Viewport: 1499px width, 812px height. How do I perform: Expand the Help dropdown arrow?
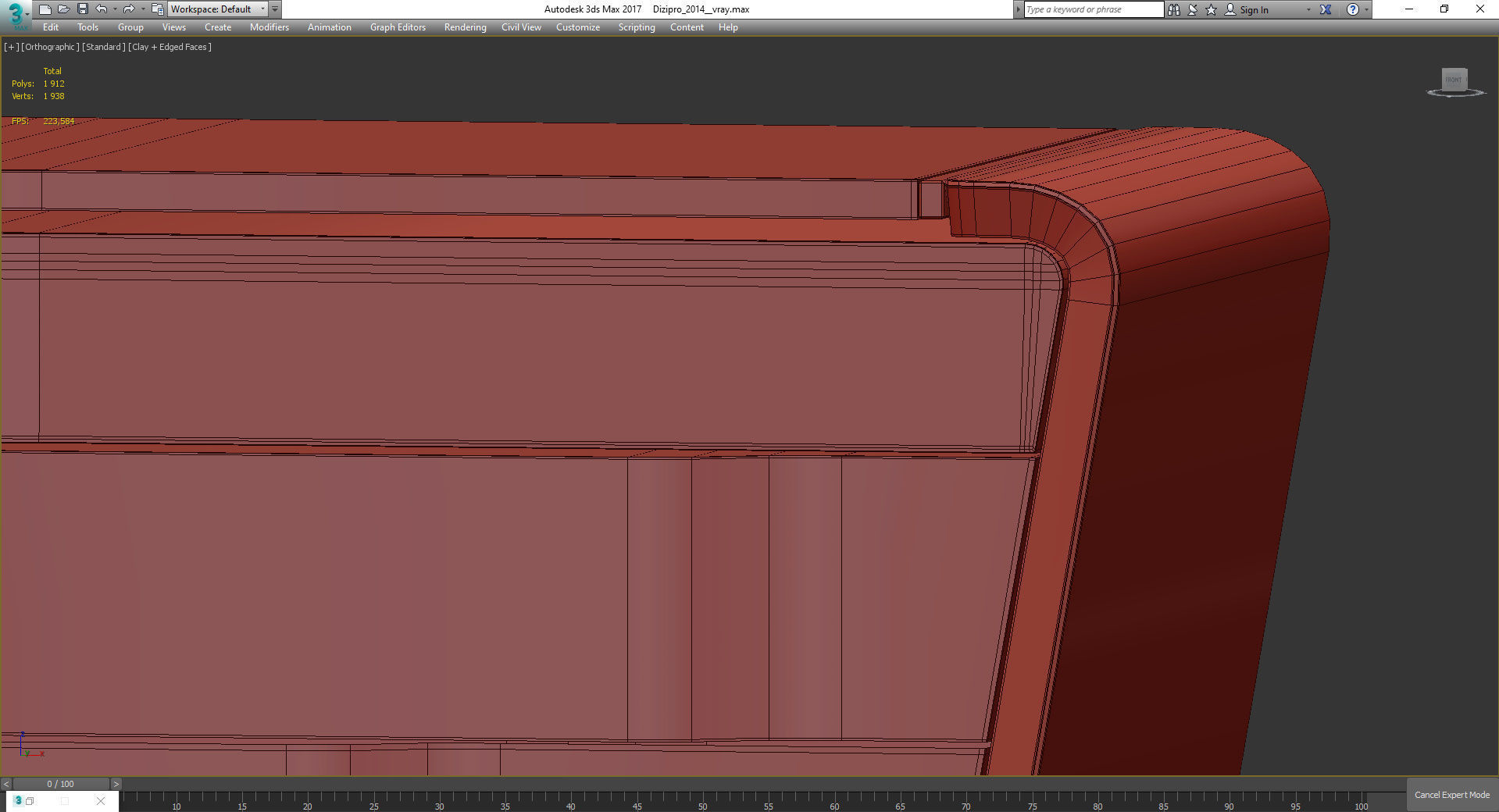[x=1366, y=10]
